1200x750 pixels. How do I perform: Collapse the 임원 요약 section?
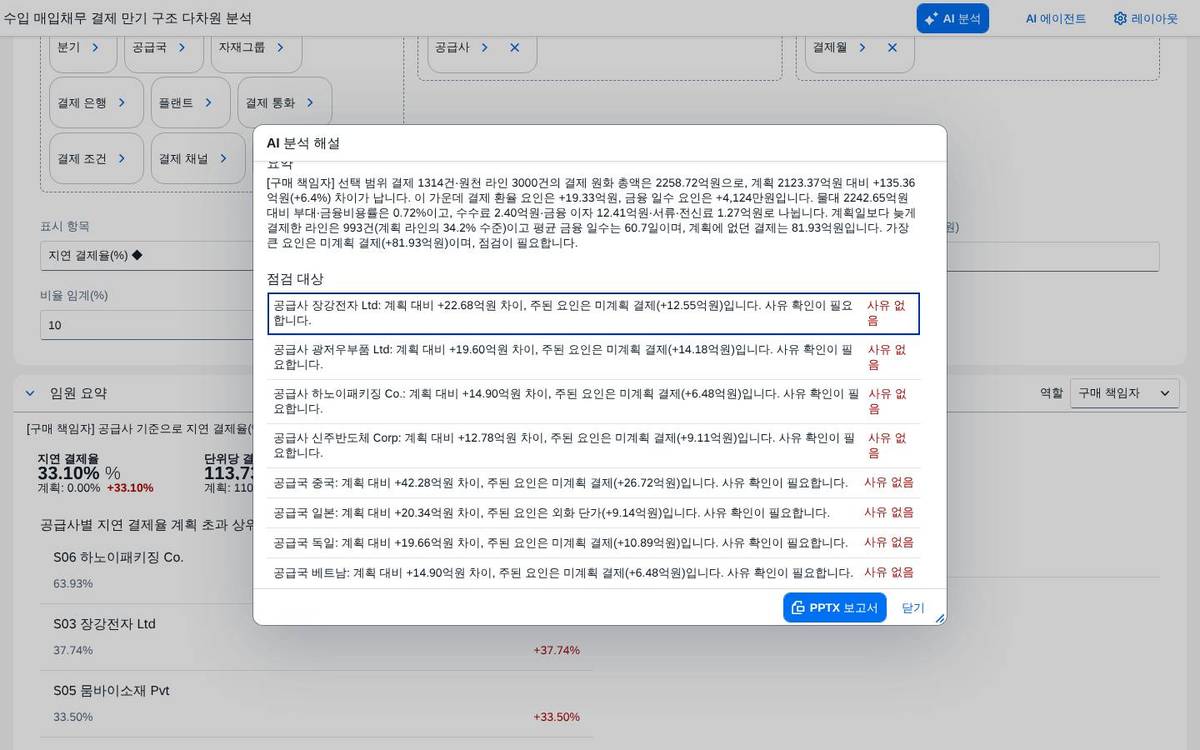(x=30, y=393)
